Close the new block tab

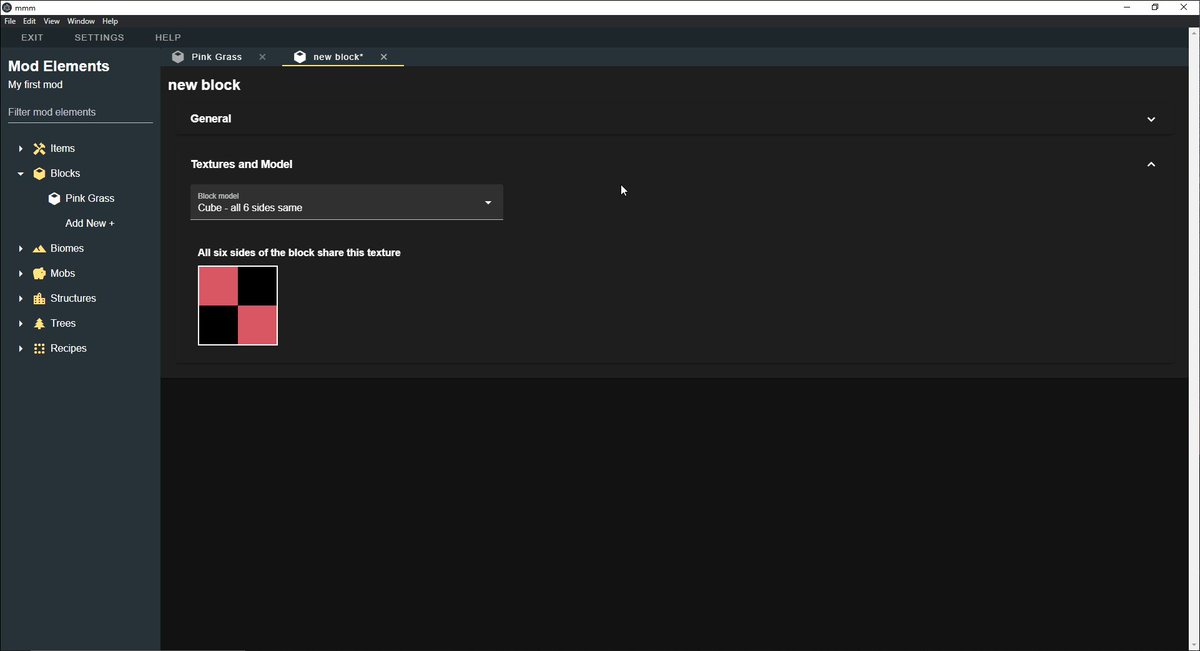383,57
